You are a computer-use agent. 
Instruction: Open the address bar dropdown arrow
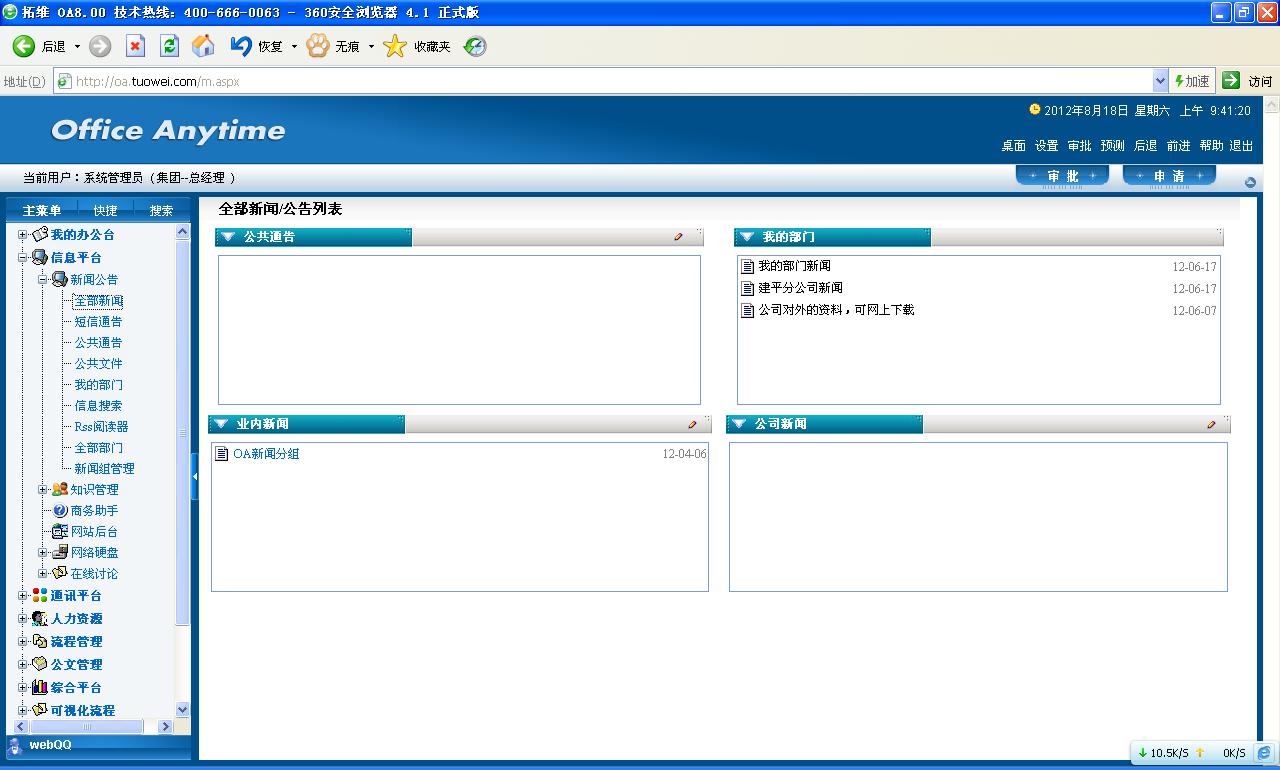1160,81
